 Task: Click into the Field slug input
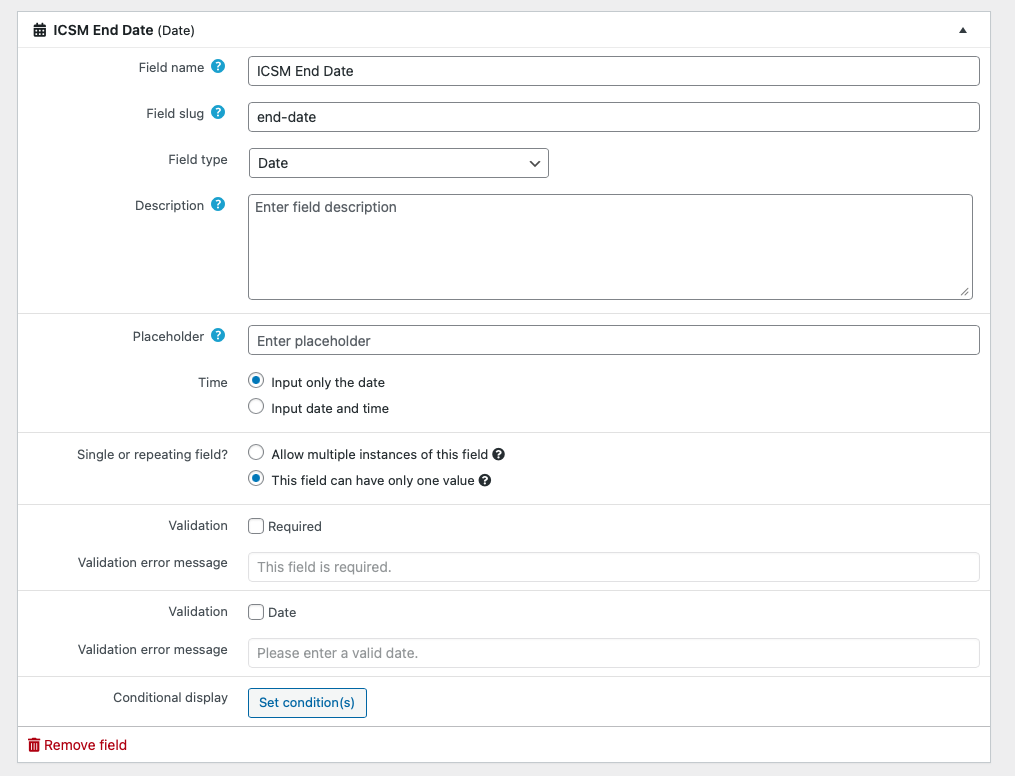pos(613,117)
